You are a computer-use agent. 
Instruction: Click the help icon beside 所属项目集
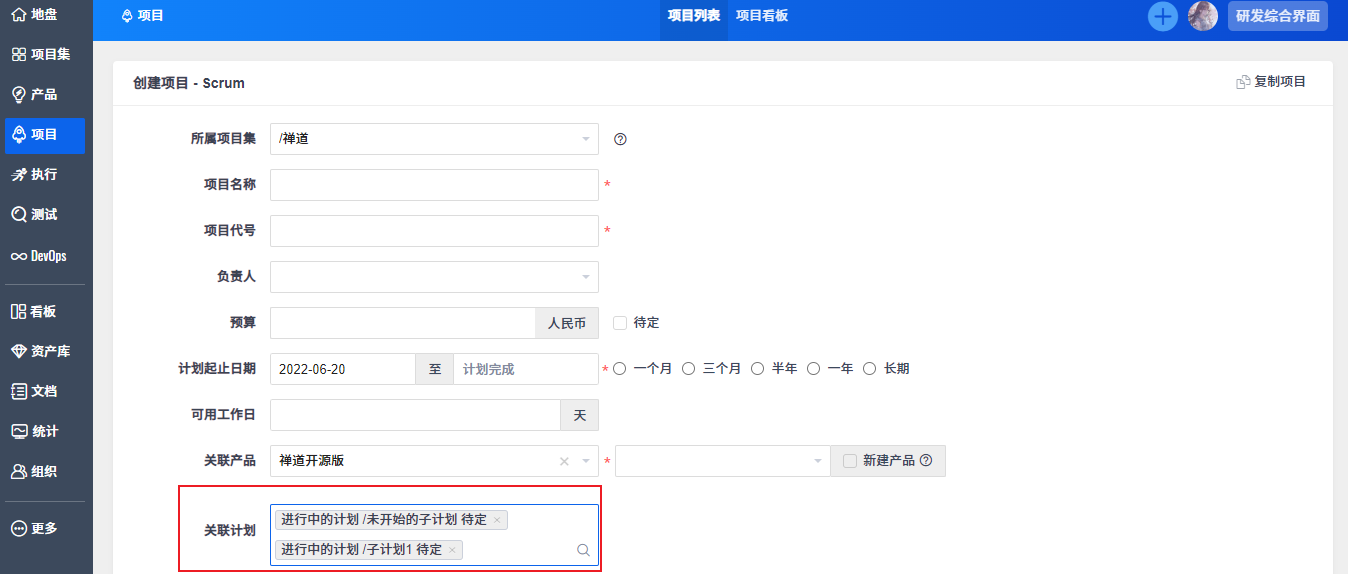pos(620,139)
